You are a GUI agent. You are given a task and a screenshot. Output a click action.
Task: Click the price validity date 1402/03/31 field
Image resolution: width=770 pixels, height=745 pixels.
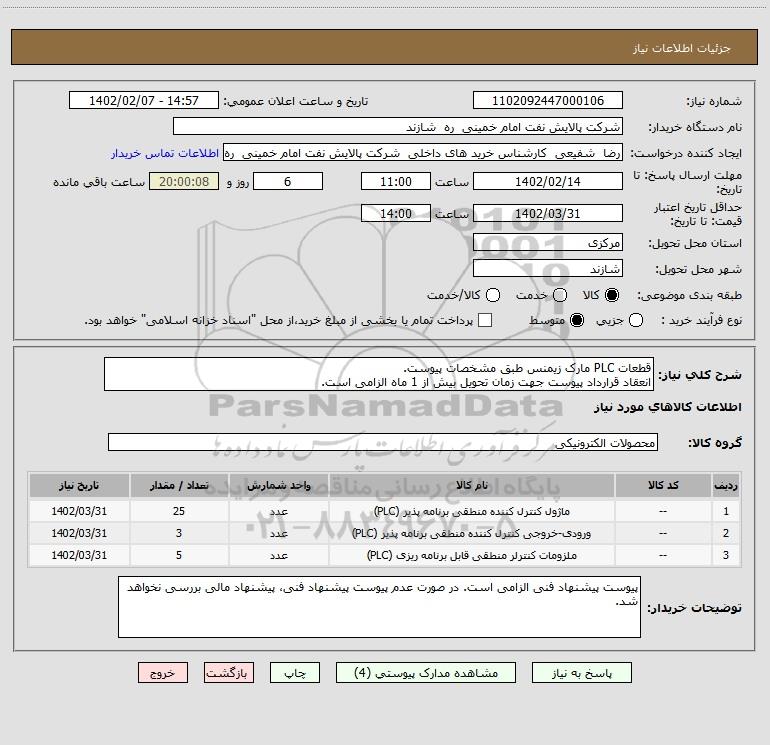(x=548, y=213)
